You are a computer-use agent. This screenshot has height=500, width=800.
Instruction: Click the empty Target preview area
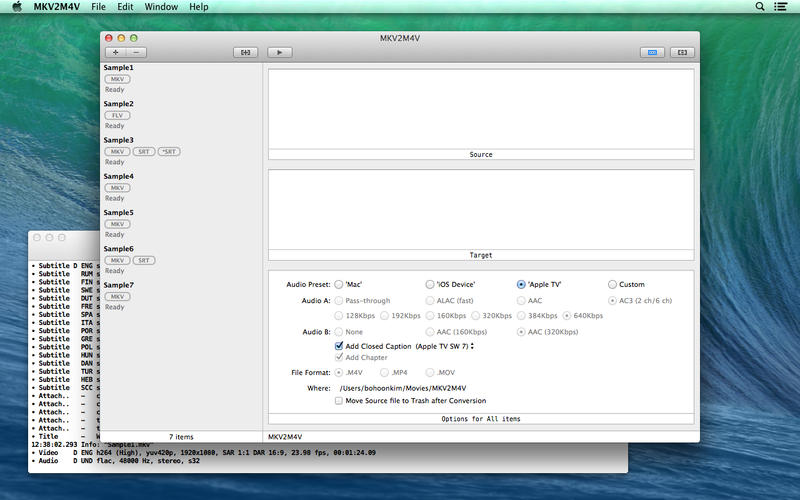[x=481, y=209]
